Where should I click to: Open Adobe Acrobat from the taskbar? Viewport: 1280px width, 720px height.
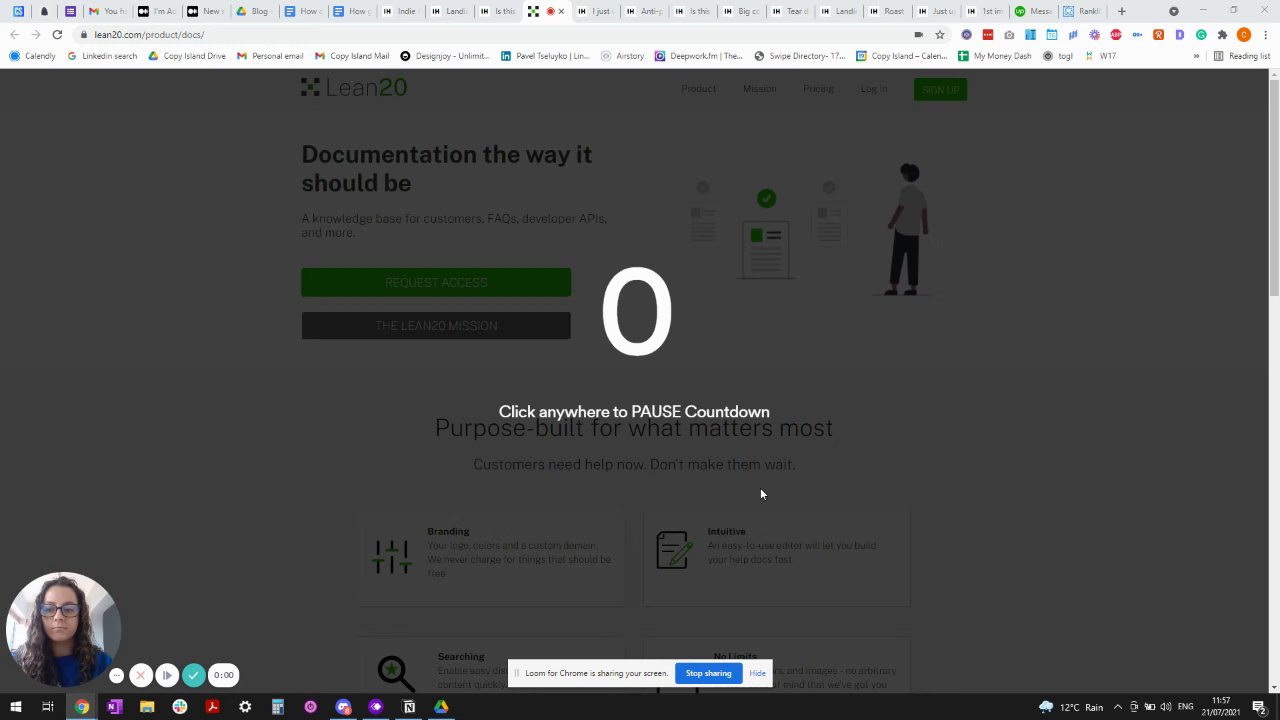pyautogui.click(x=212, y=707)
